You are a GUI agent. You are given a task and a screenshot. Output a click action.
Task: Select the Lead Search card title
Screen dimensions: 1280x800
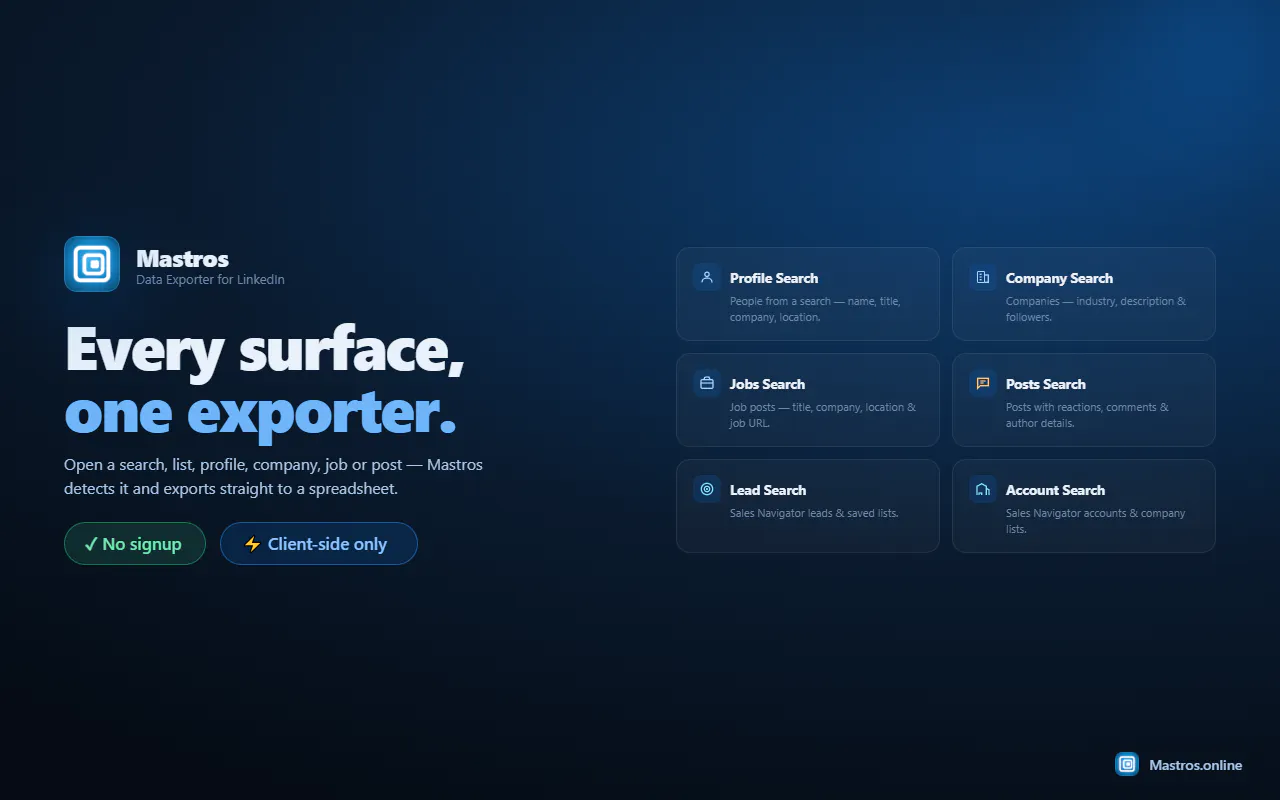point(768,490)
